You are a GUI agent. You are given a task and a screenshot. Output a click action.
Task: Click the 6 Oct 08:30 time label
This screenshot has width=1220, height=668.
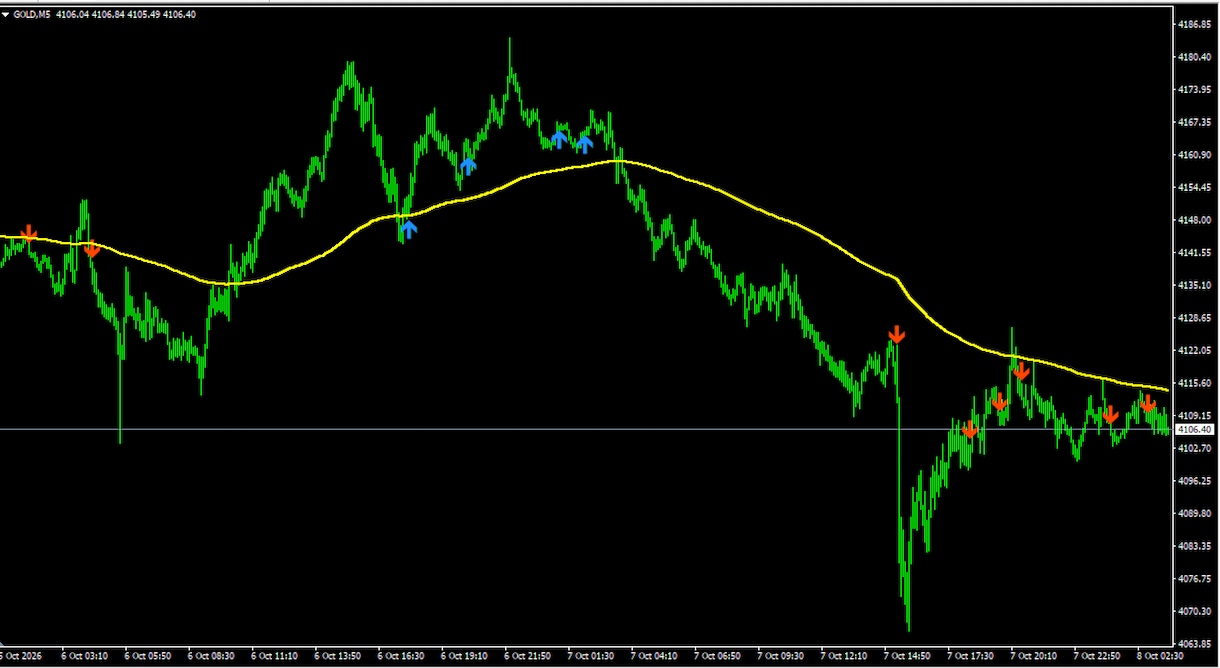211,656
